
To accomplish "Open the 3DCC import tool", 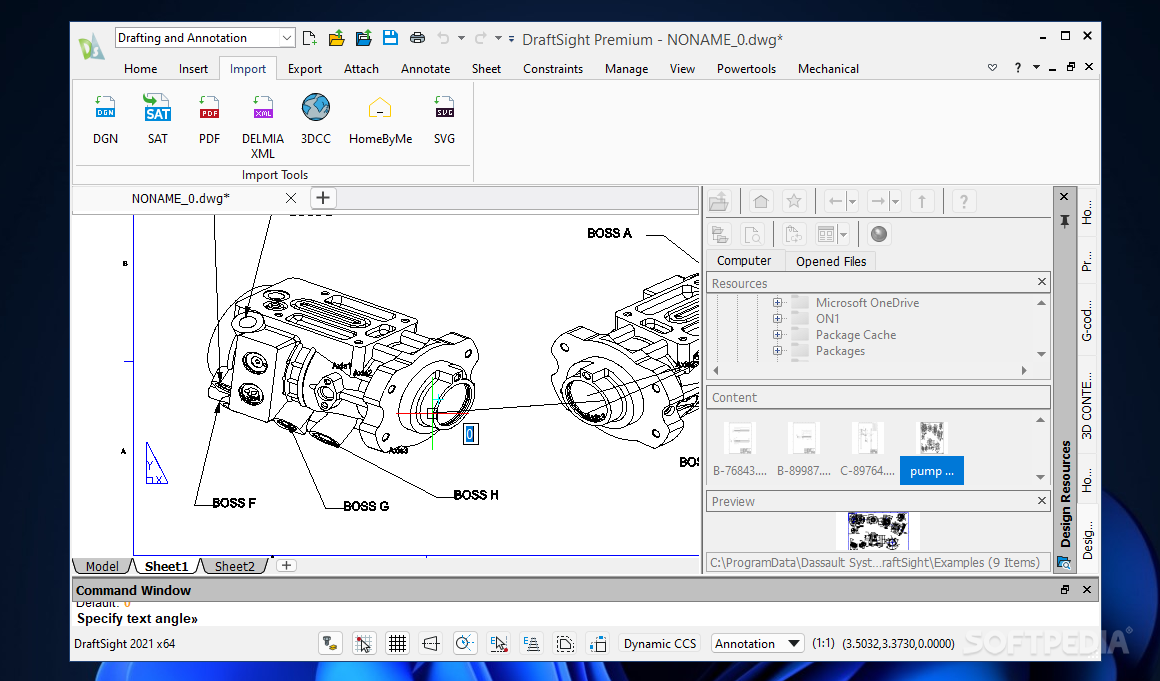I will point(316,118).
